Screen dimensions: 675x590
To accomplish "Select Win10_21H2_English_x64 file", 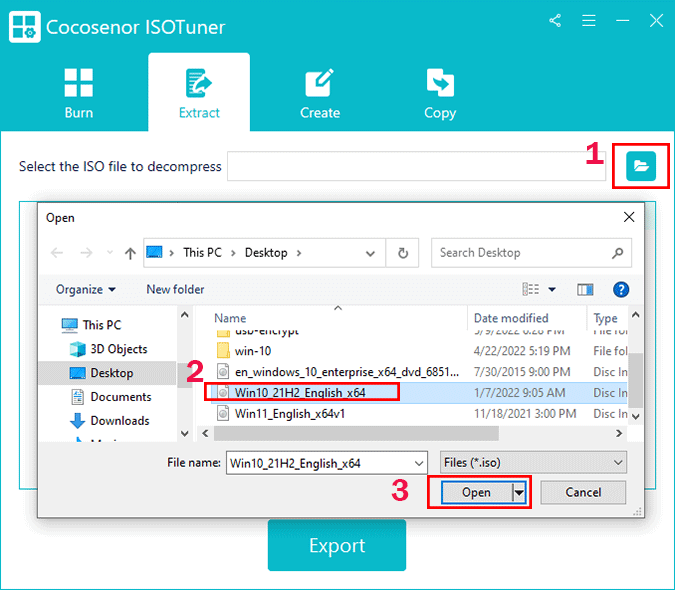I will (x=300, y=393).
